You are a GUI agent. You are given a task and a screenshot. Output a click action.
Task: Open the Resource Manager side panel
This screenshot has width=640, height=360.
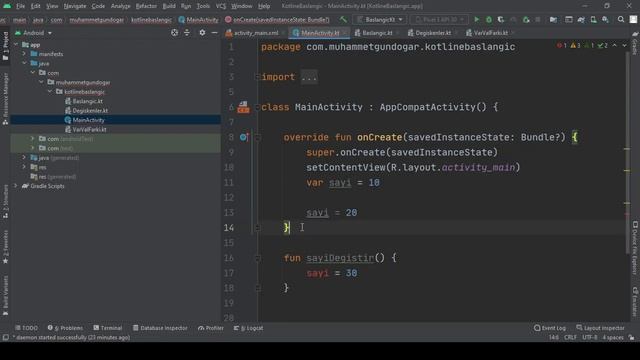5,99
